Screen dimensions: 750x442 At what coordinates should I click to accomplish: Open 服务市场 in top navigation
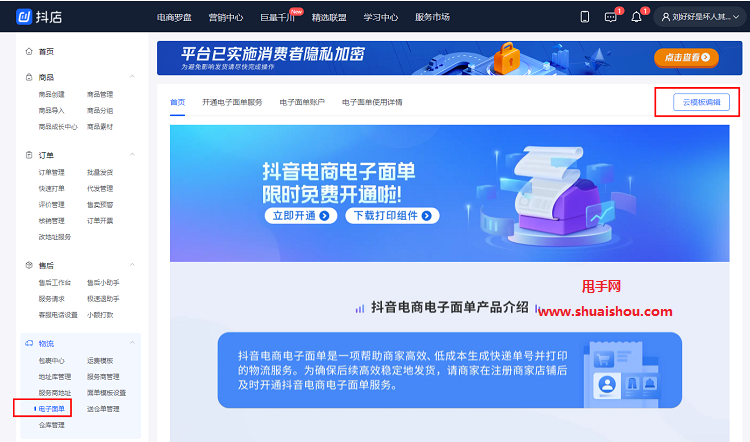click(432, 17)
